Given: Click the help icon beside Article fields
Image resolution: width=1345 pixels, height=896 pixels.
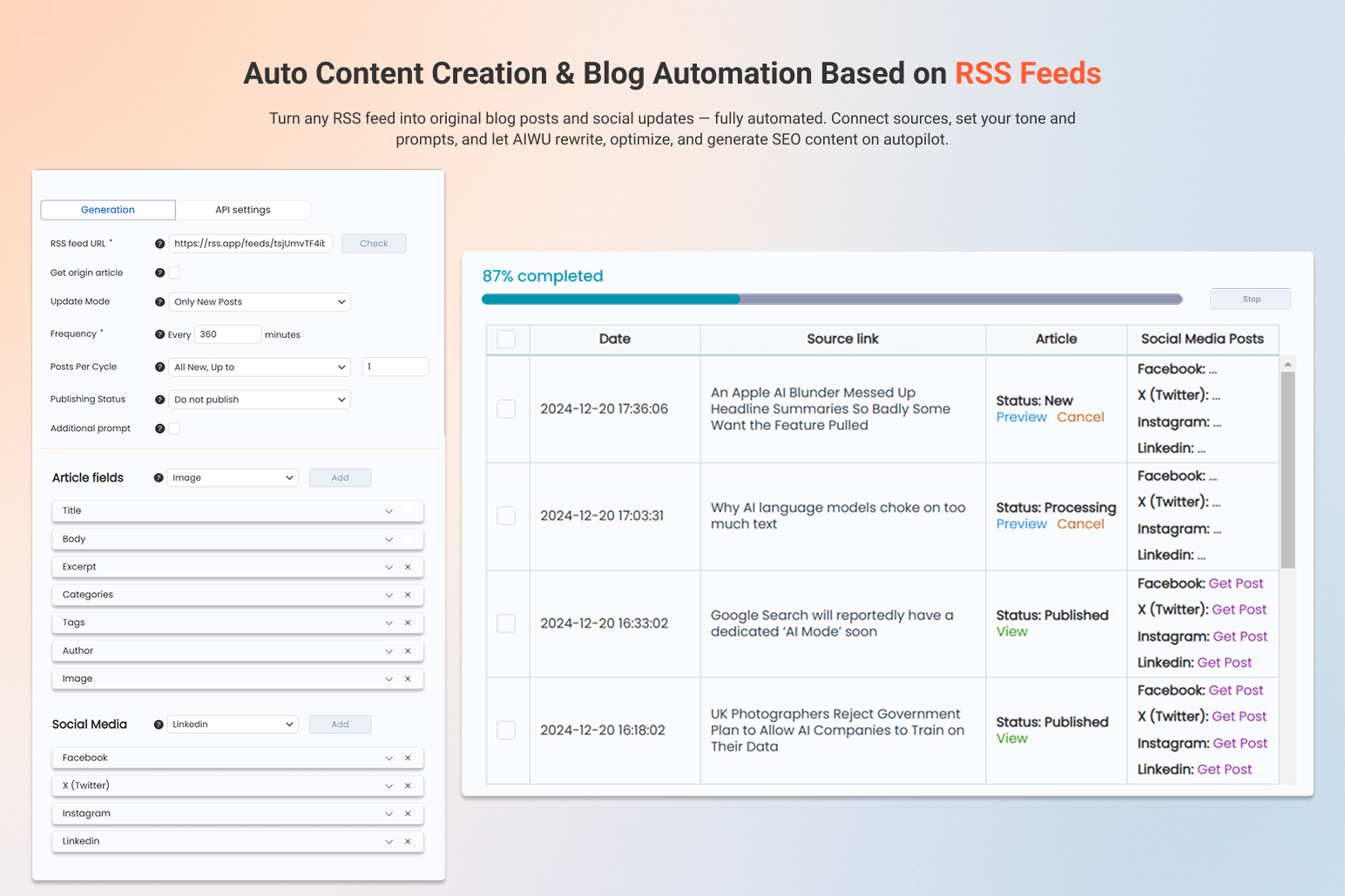Looking at the screenshot, I should [x=158, y=477].
